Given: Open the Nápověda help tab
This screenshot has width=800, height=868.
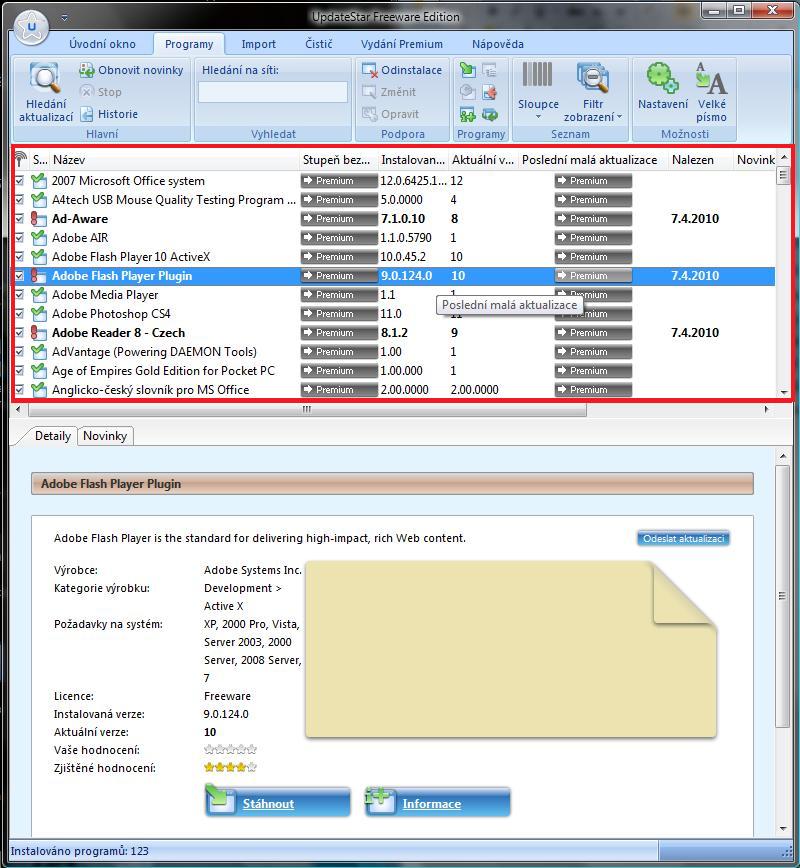Looking at the screenshot, I should (x=498, y=44).
